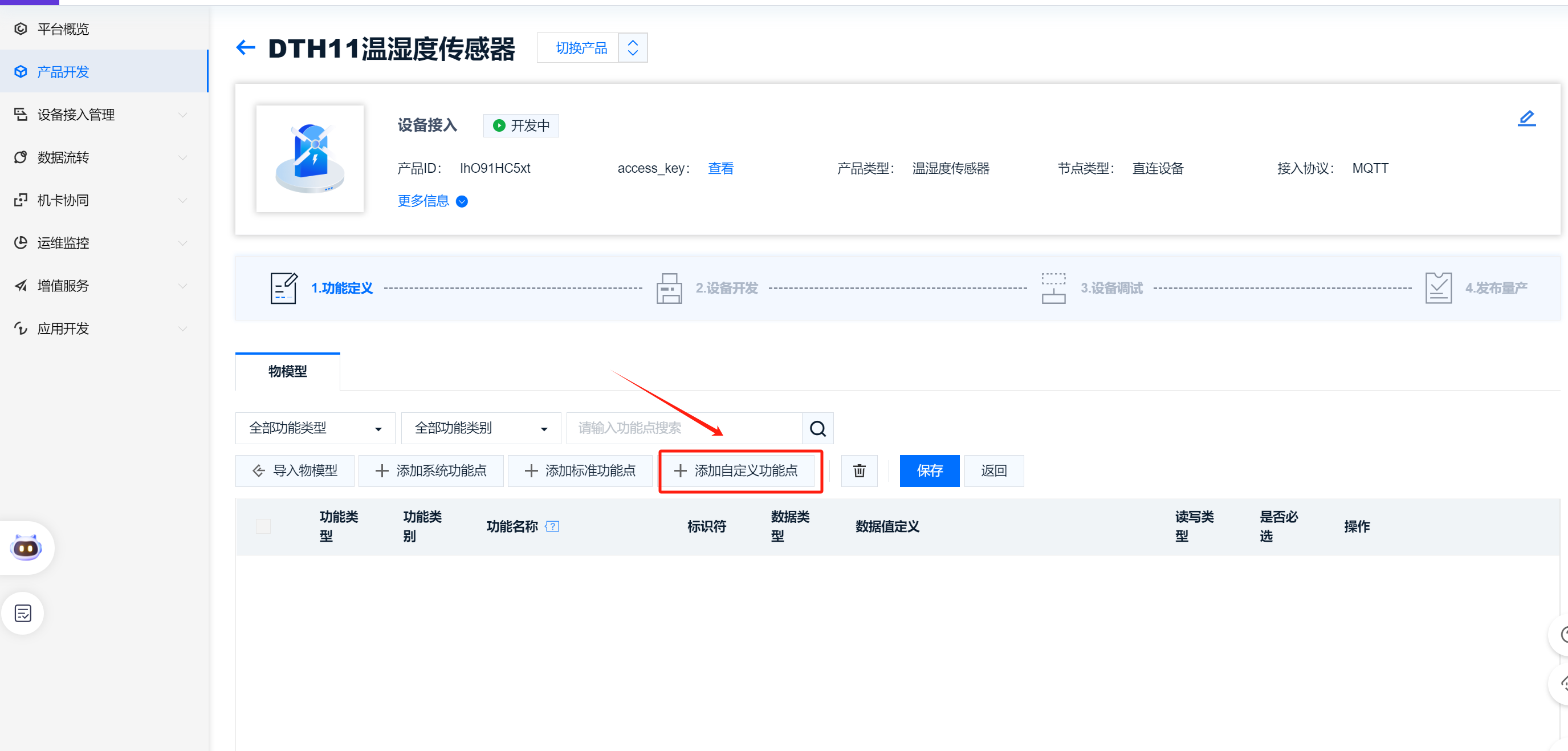This screenshot has height=751, width=1568.
Task: Click the 运维监控 monitoring icon
Action: 21,242
